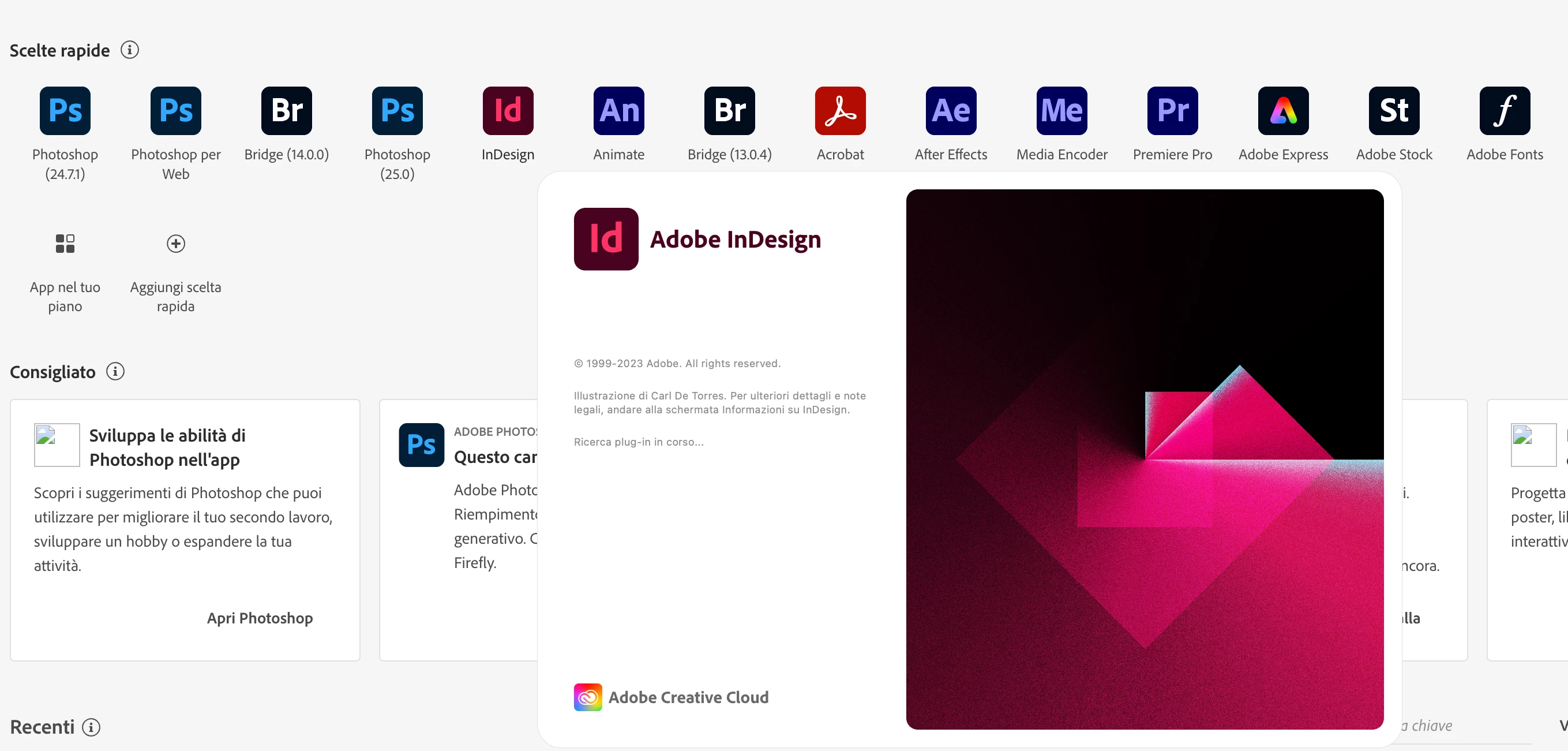Click the info icon beside Recenti

click(91, 727)
